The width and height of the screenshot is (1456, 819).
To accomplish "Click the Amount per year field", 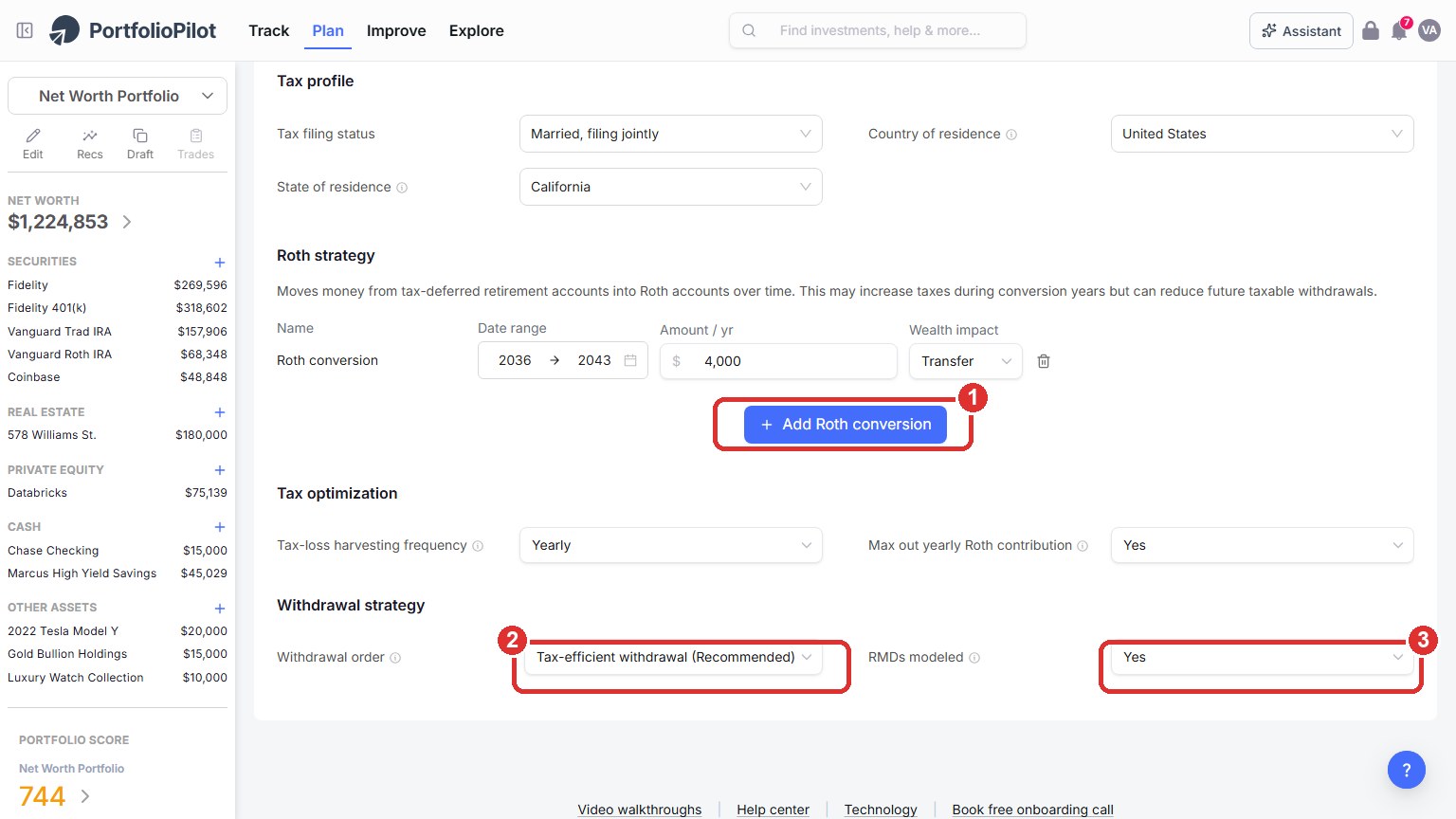I will tap(778, 361).
